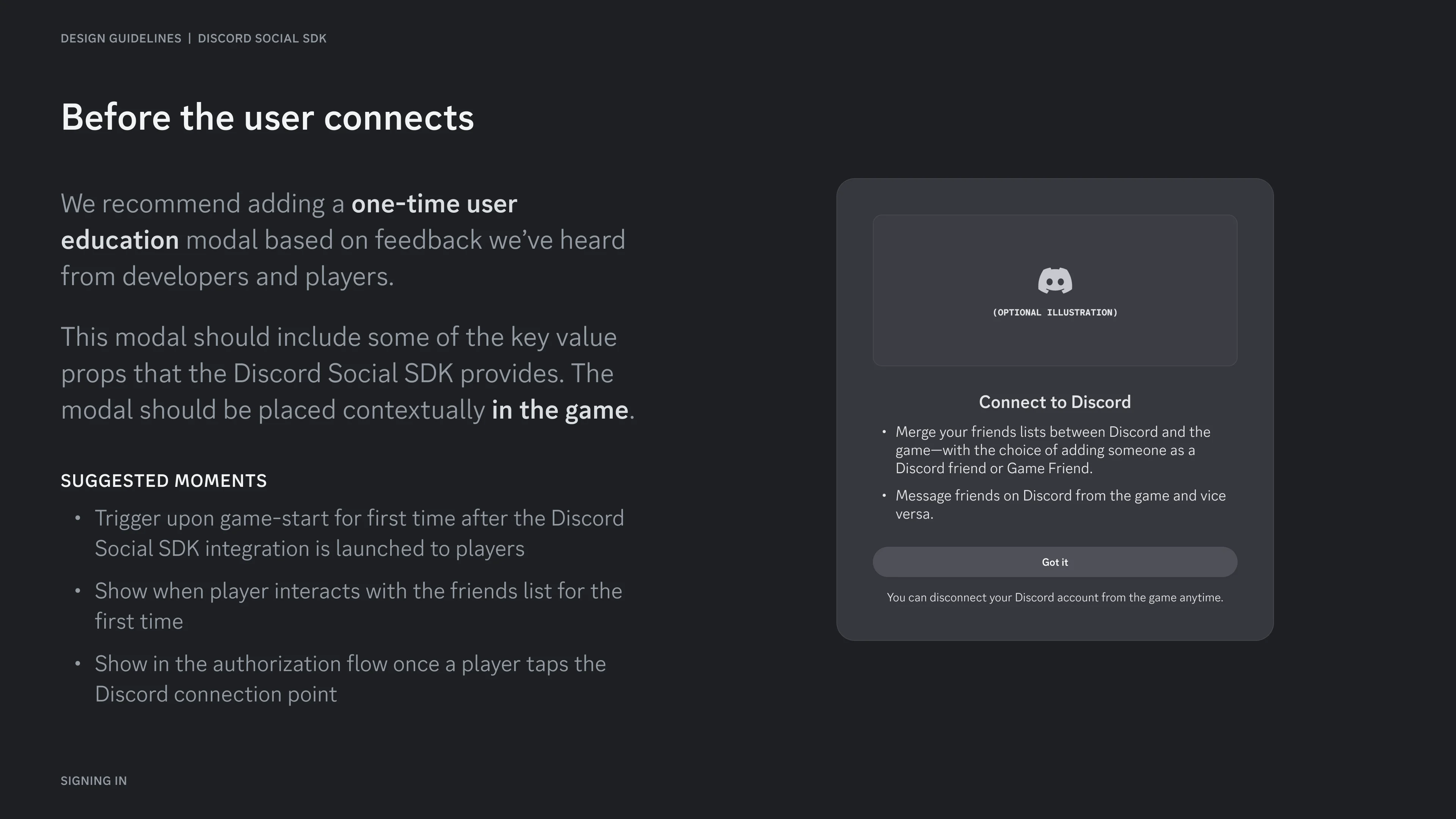The image size is (1456, 819).
Task: Click the 'We recommend adding a' paragraph start
Action: 202,204
